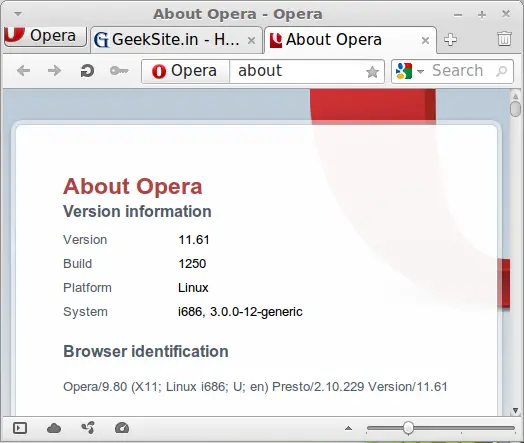Click the version number 11.61

[x=194, y=240]
